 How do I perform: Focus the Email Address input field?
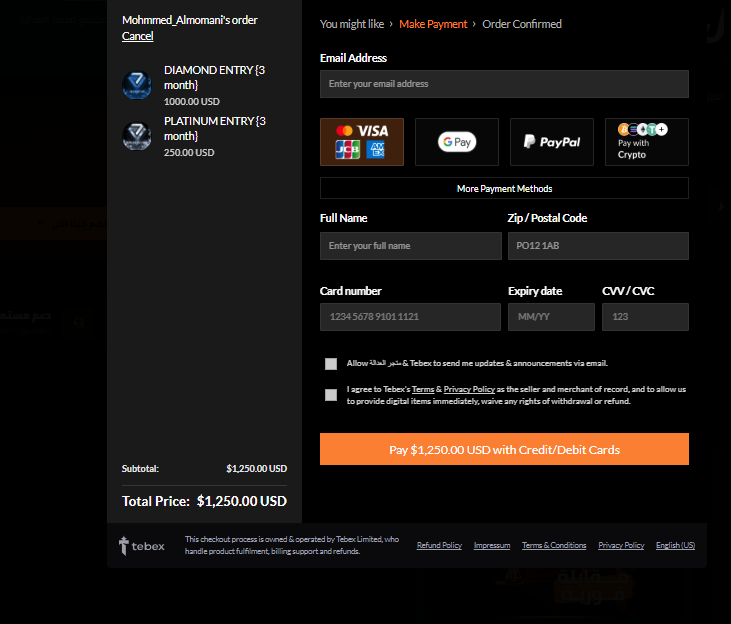504,84
